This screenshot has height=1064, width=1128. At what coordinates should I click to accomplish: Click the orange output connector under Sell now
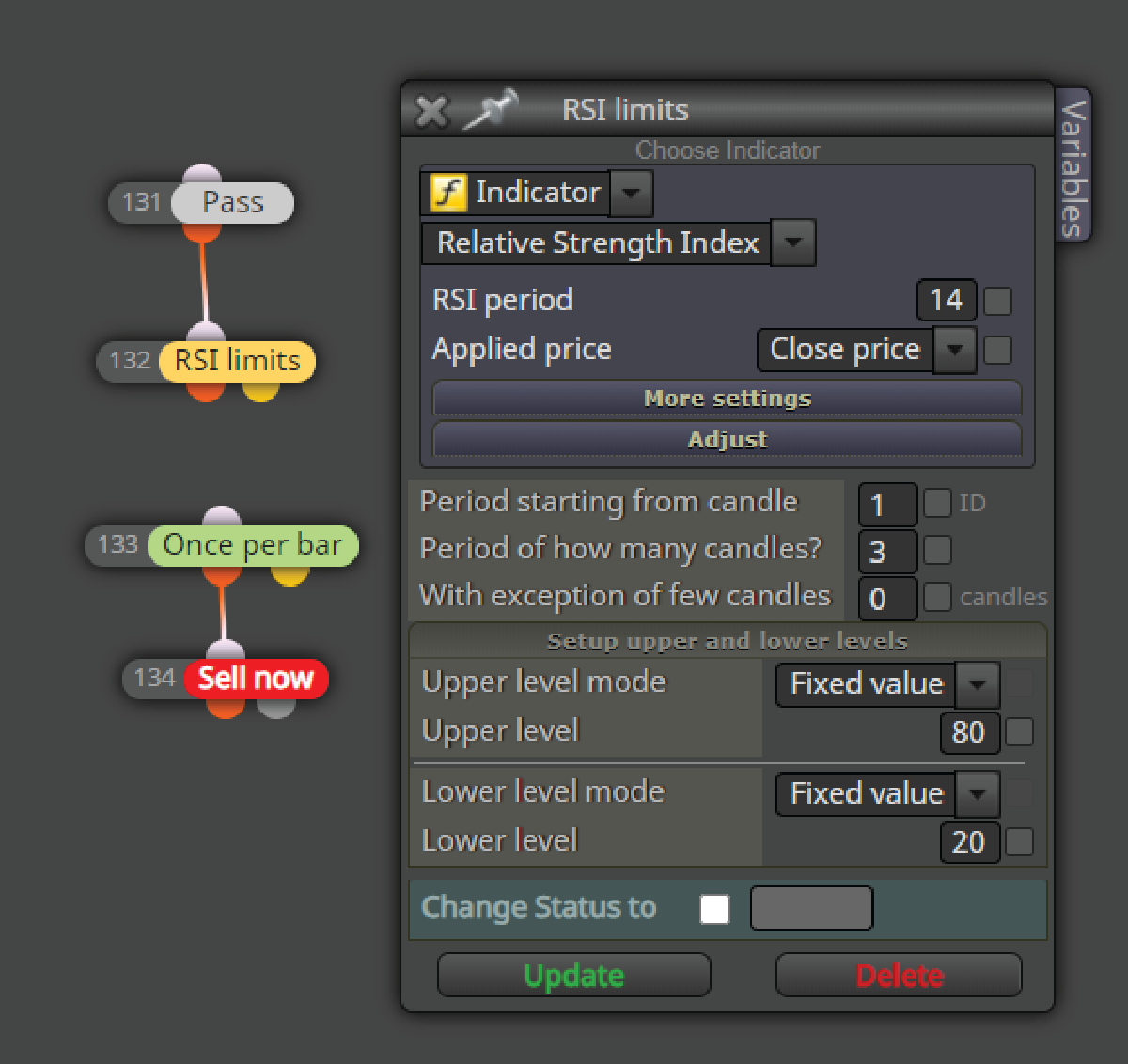226,708
